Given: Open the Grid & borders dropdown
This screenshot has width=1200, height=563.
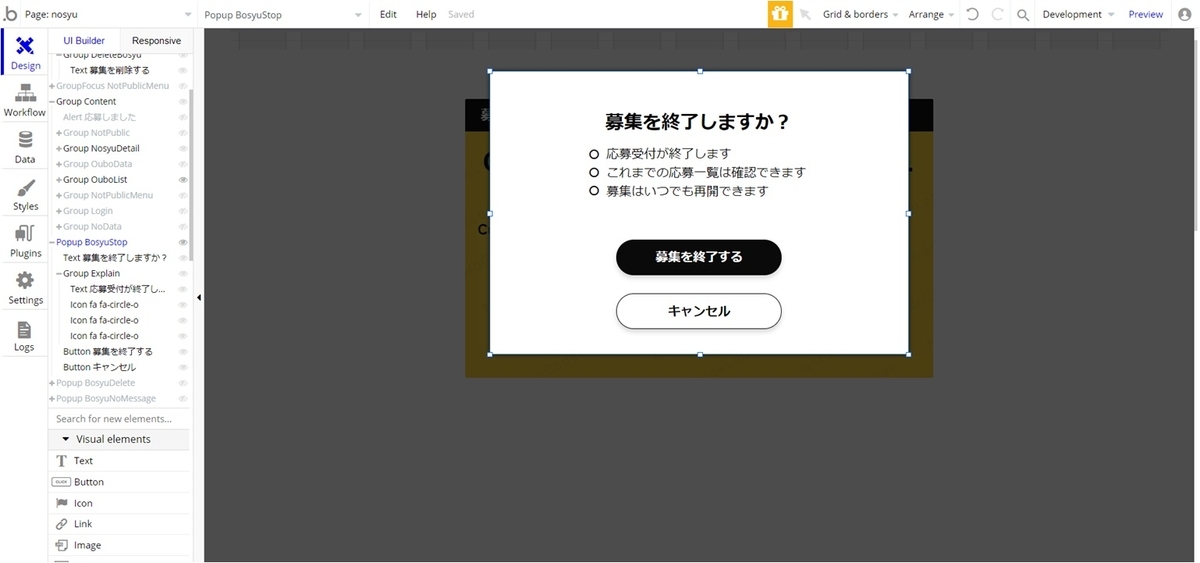Looking at the screenshot, I should coord(860,14).
